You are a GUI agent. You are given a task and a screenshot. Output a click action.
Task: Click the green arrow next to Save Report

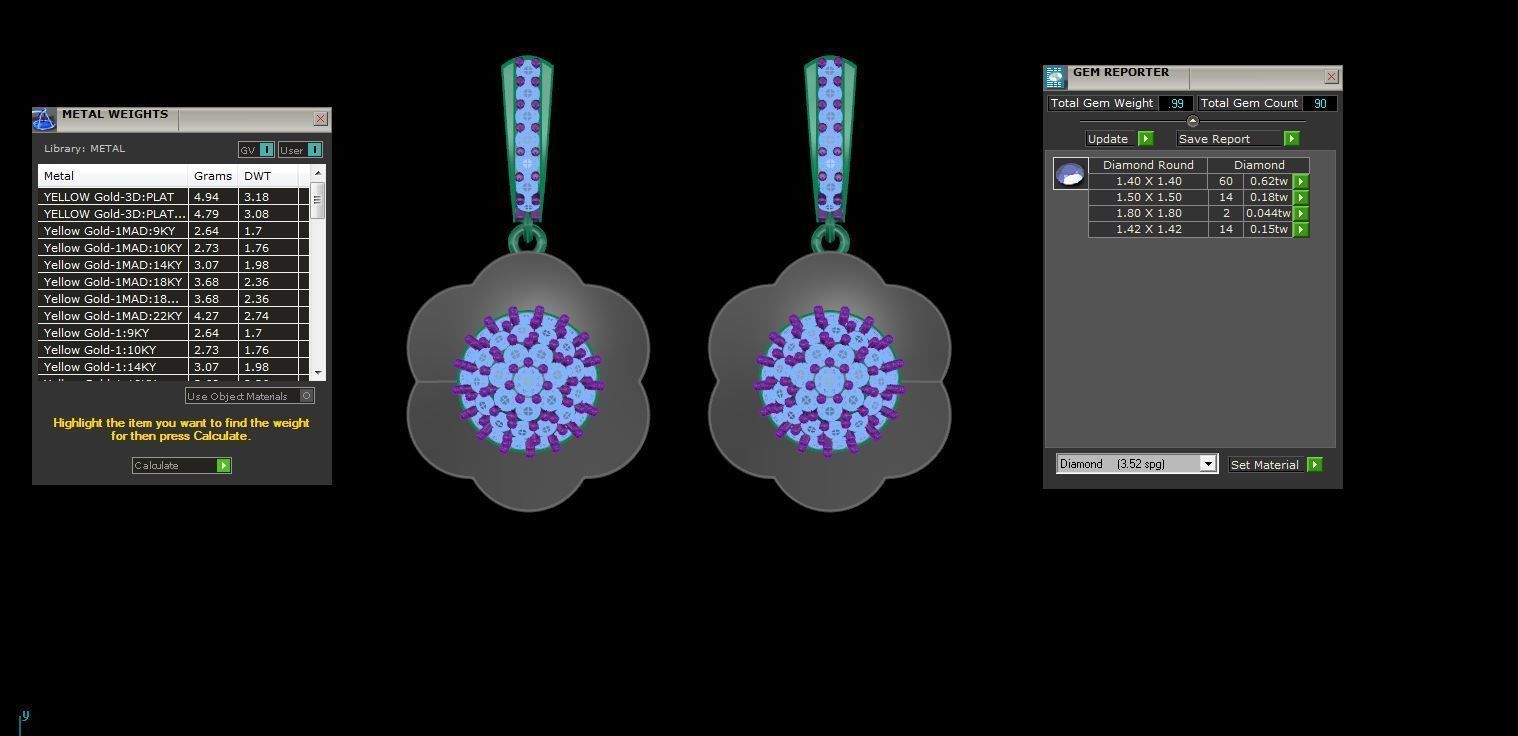pos(1292,139)
